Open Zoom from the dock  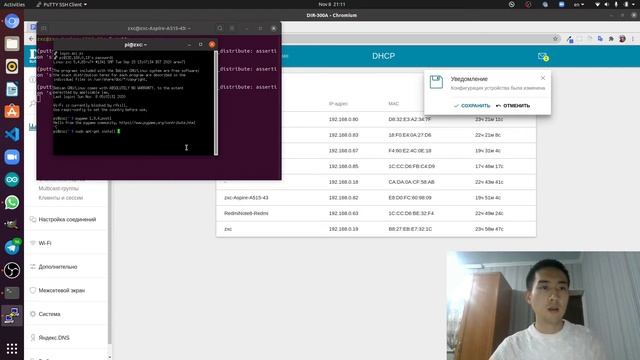12,157
